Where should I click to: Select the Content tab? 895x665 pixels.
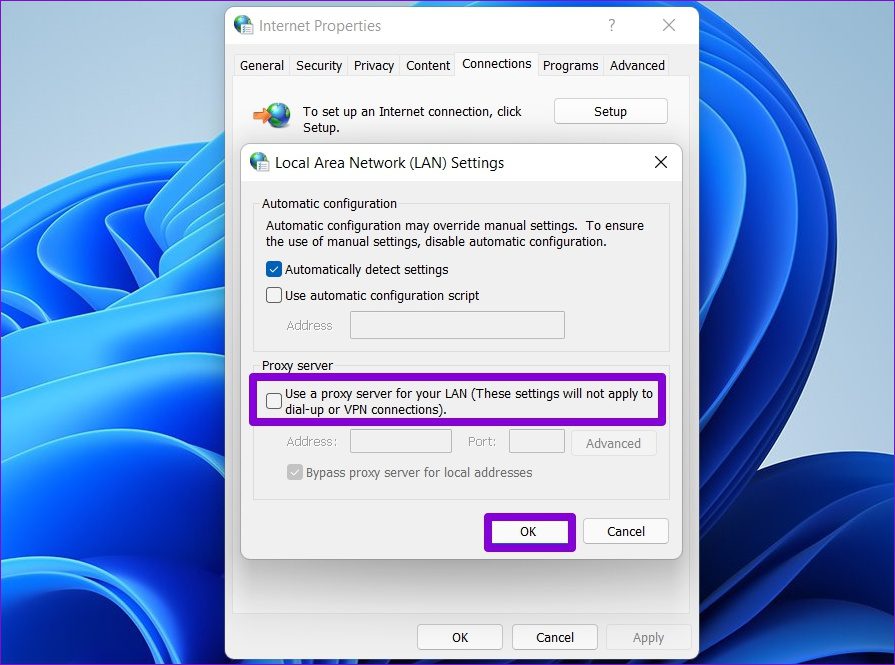coord(427,65)
